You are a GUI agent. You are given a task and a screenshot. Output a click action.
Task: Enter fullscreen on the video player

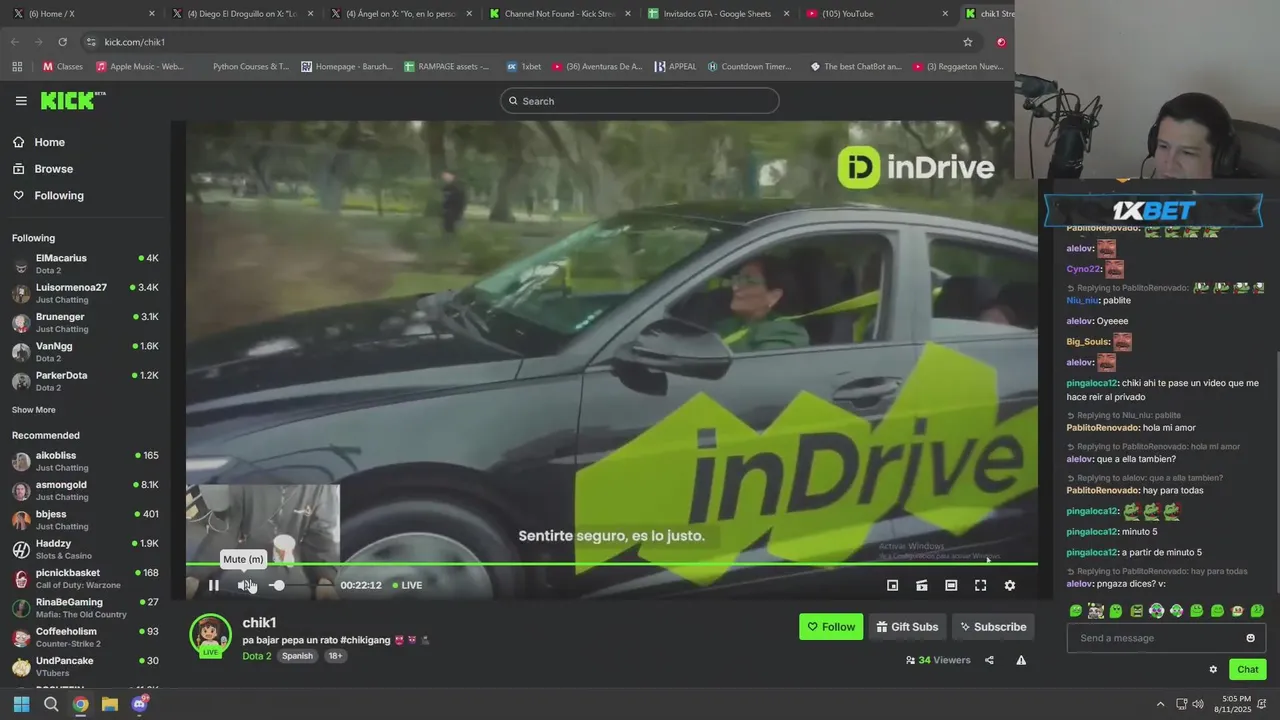tap(980, 585)
